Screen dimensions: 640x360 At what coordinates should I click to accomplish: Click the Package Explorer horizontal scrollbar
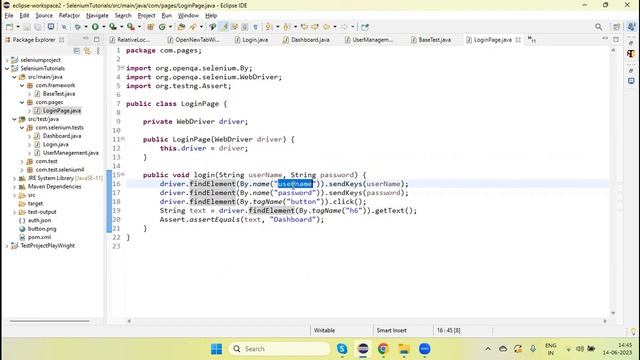(x=49, y=321)
